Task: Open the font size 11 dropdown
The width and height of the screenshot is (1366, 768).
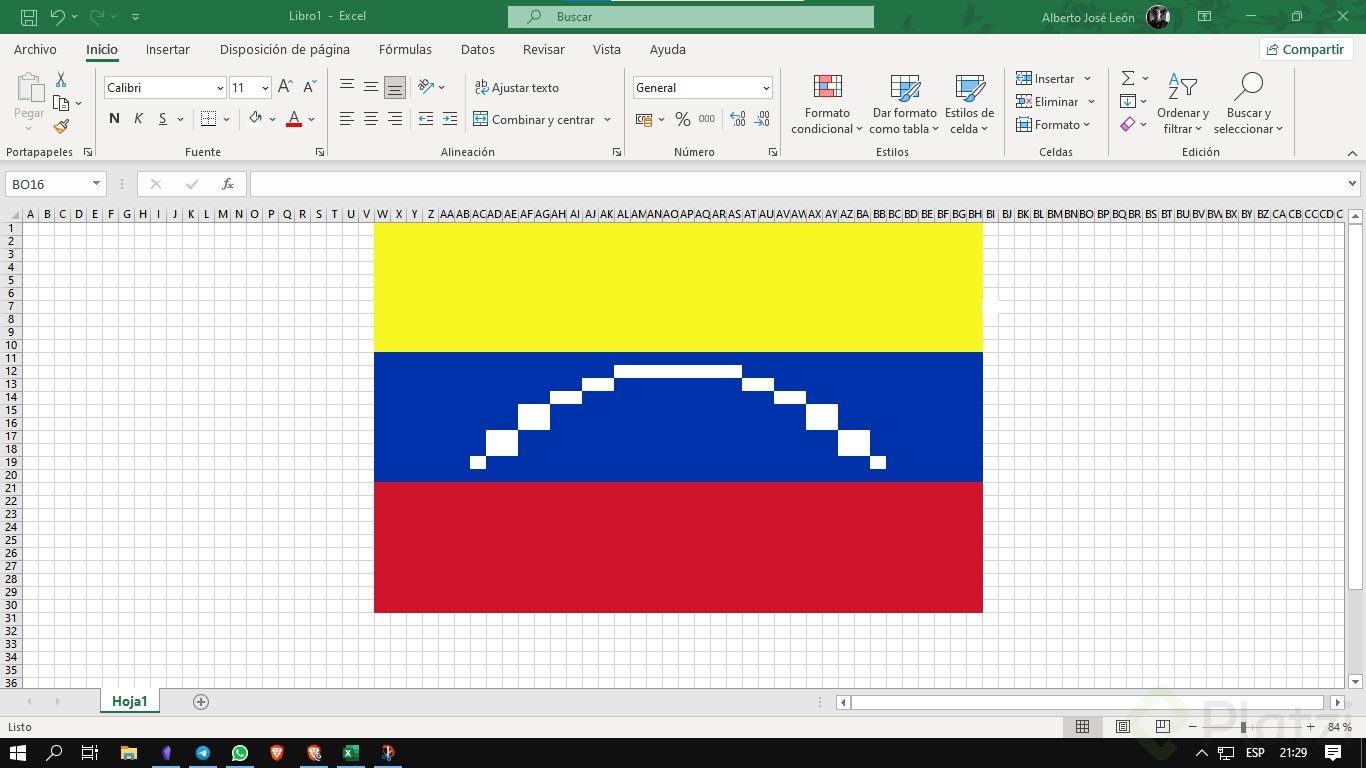Action: tap(265, 88)
